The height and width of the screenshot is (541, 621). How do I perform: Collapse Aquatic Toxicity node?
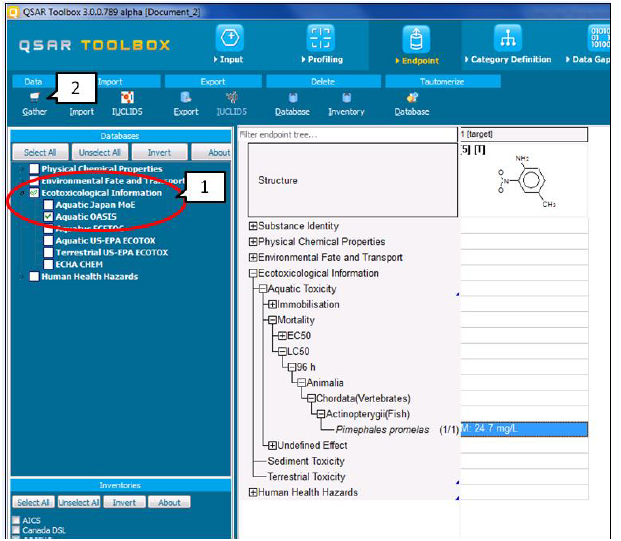click(263, 289)
